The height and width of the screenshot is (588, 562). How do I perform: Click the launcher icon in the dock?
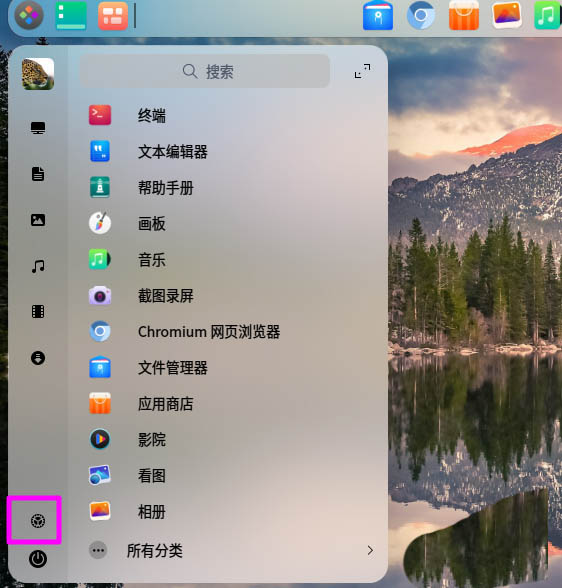coord(29,15)
